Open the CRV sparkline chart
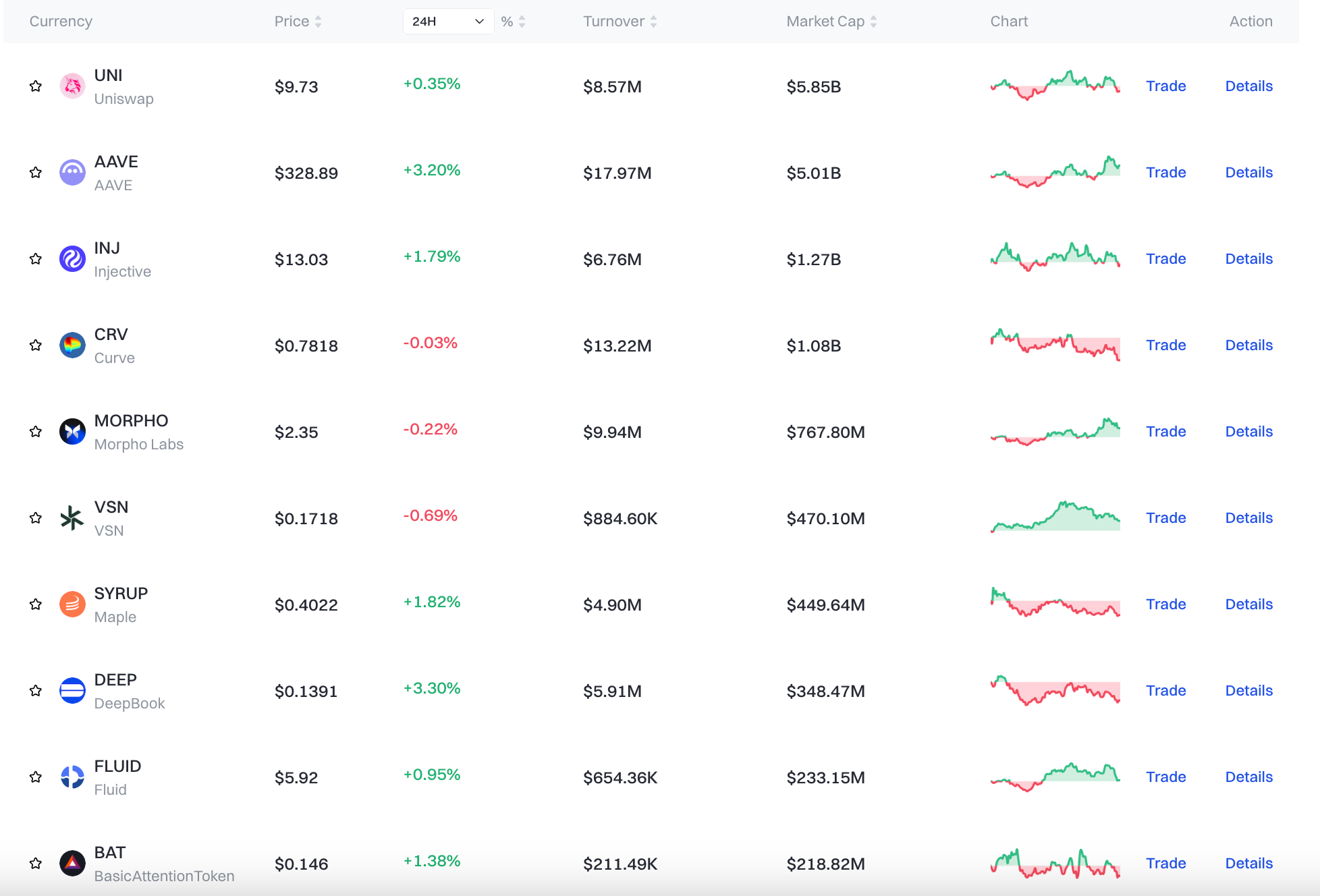1320x896 pixels. coord(1055,345)
